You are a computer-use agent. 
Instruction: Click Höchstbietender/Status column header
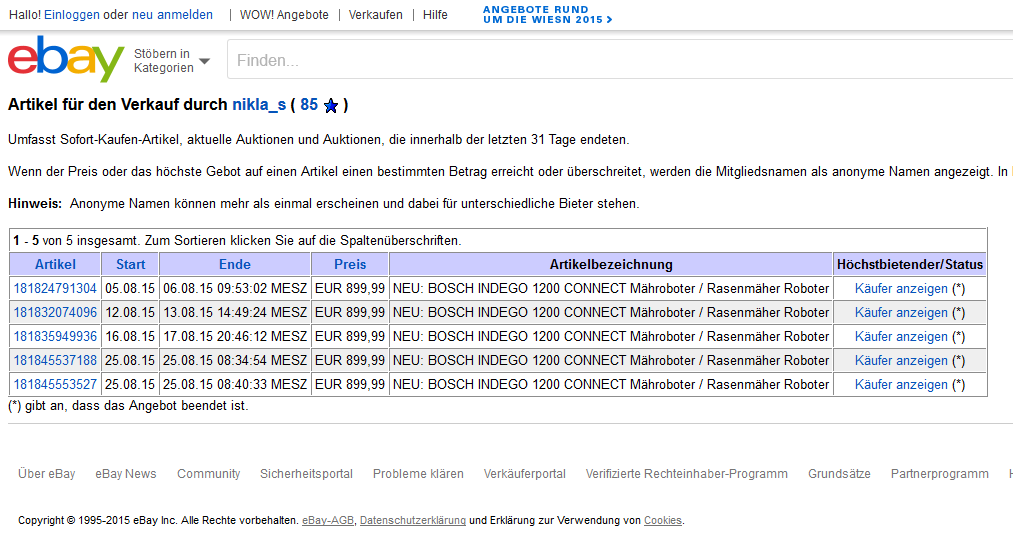coord(910,264)
